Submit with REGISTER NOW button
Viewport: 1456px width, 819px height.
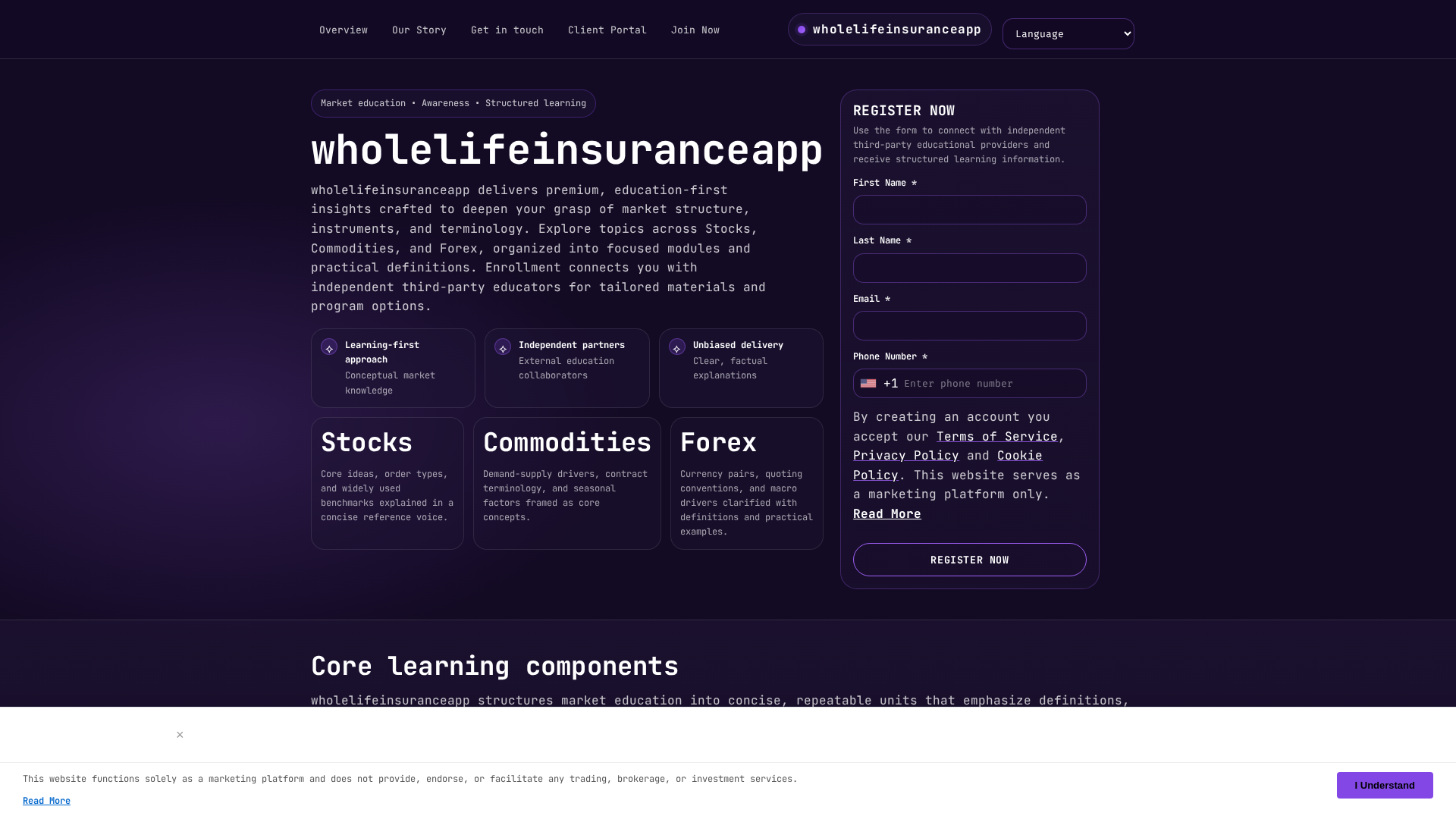[969, 560]
